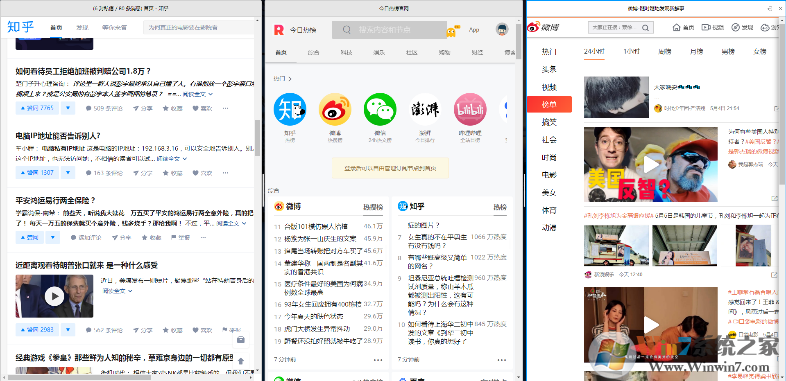Open Weibo 发现 compass icon
The width and height of the screenshot is (786, 381).
pos(735,28)
